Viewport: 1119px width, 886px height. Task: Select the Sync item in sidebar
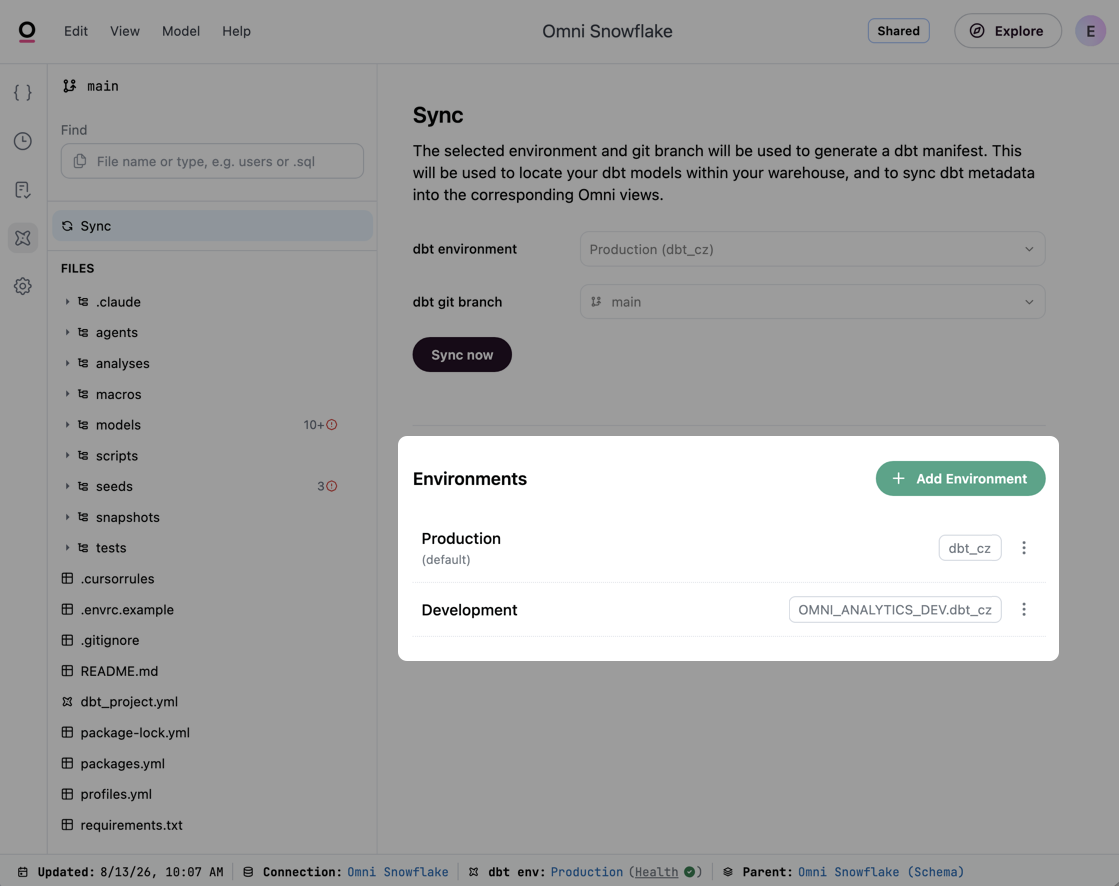213,226
